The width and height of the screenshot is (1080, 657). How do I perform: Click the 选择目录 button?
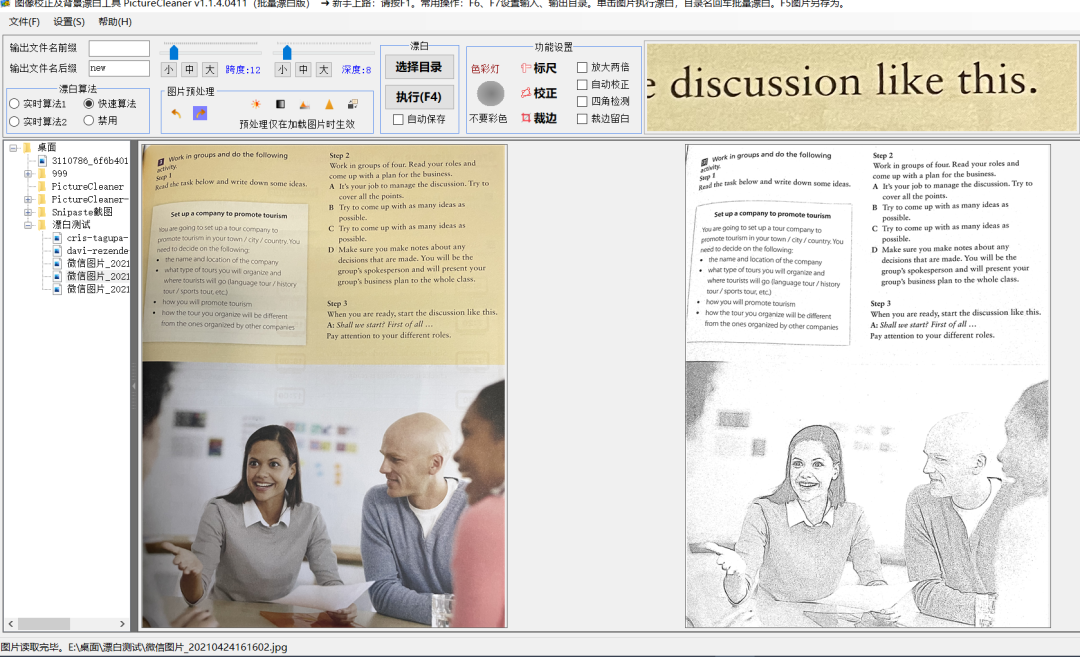[x=418, y=67]
